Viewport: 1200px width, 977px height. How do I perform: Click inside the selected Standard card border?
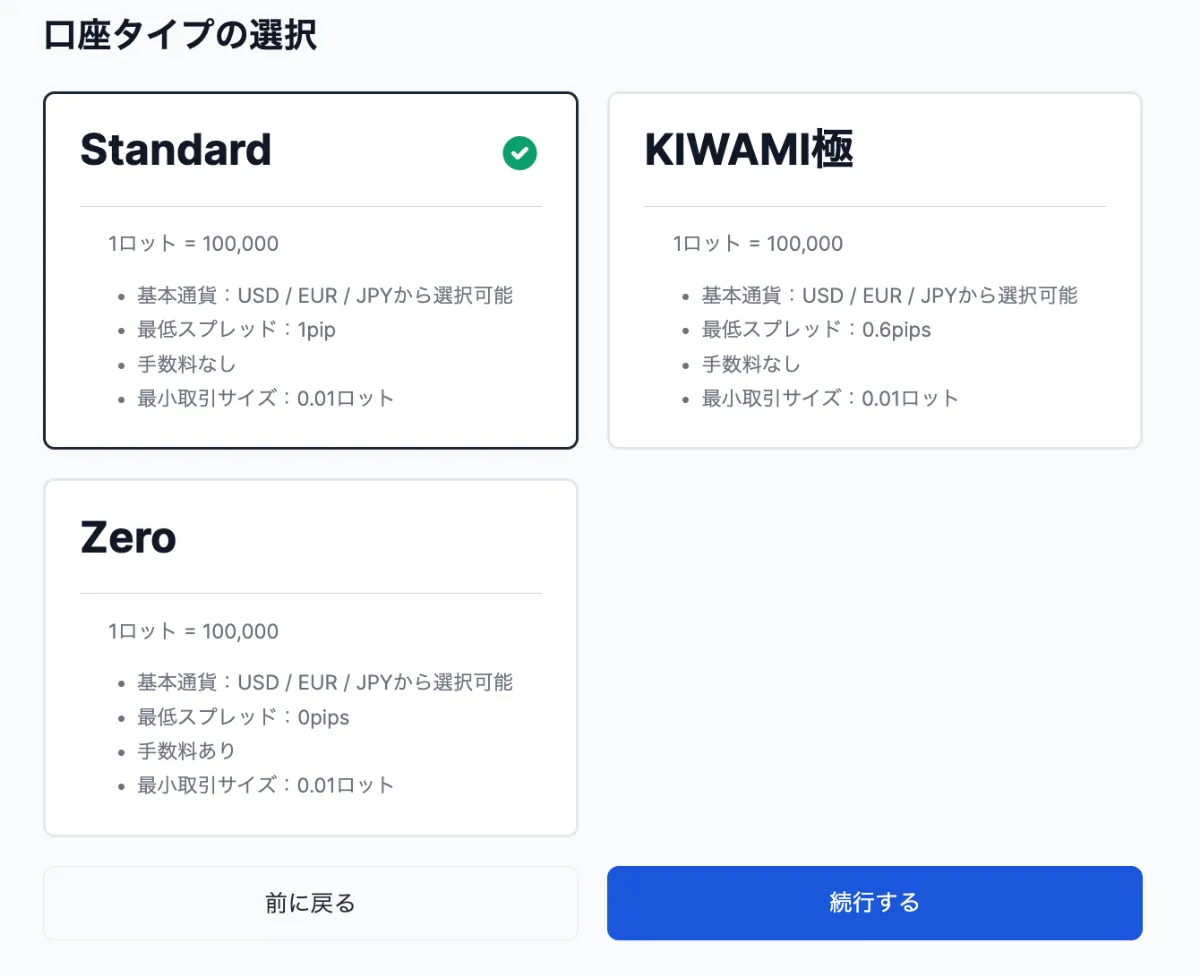click(310, 430)
